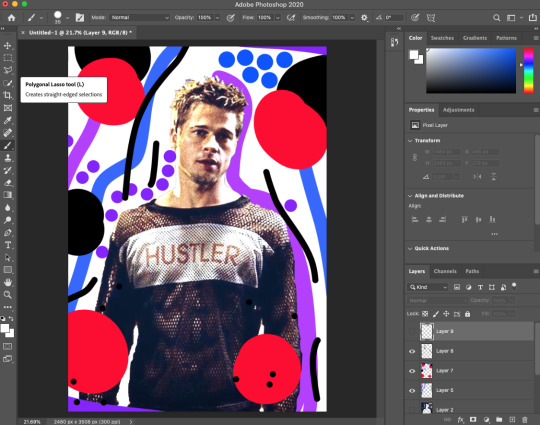Hide Layer 7 with eye icon
This screenshot has height=425, width=540.
pos(412,371)
